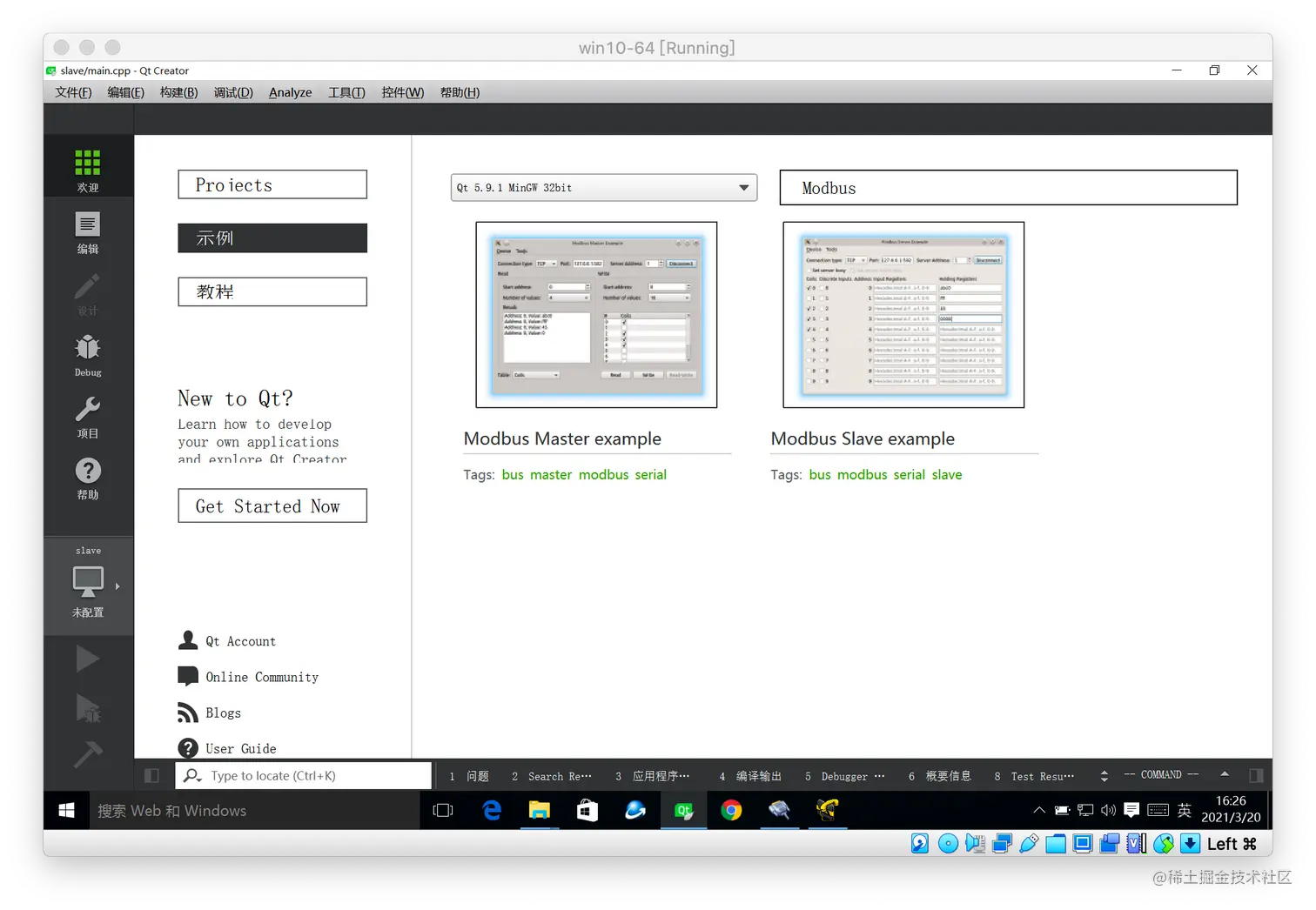
Task: Click the master tag link
Action: coord(551,475)
